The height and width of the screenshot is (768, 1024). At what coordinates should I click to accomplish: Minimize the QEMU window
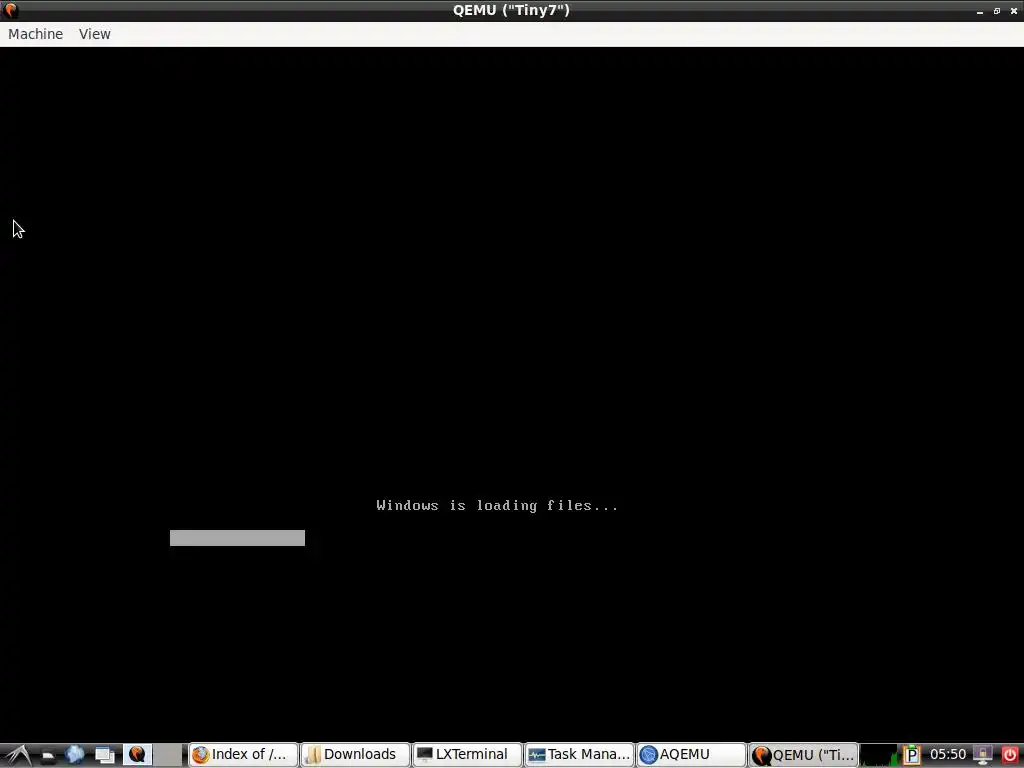[980, 11]
